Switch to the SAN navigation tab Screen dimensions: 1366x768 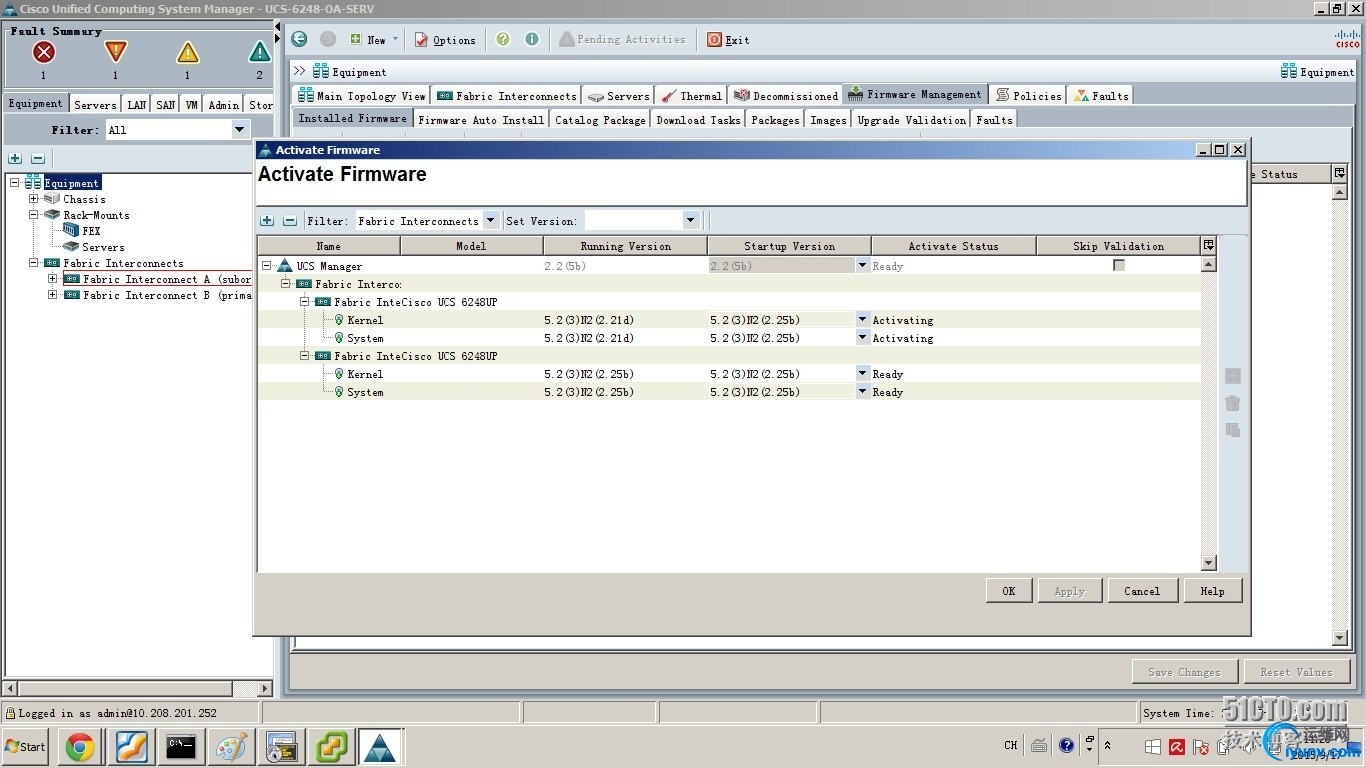pyautogui.click(x=166, y=104)
